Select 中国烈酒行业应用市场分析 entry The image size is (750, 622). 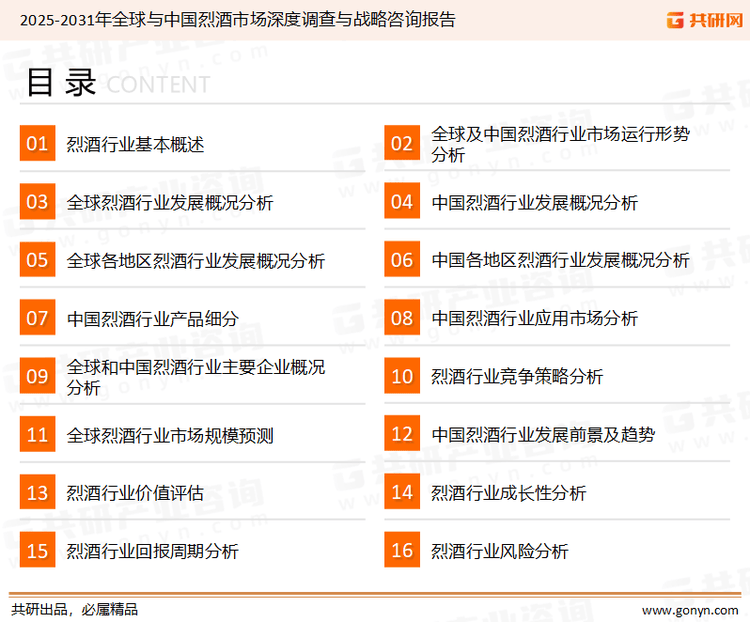click(x=534, y=319)
